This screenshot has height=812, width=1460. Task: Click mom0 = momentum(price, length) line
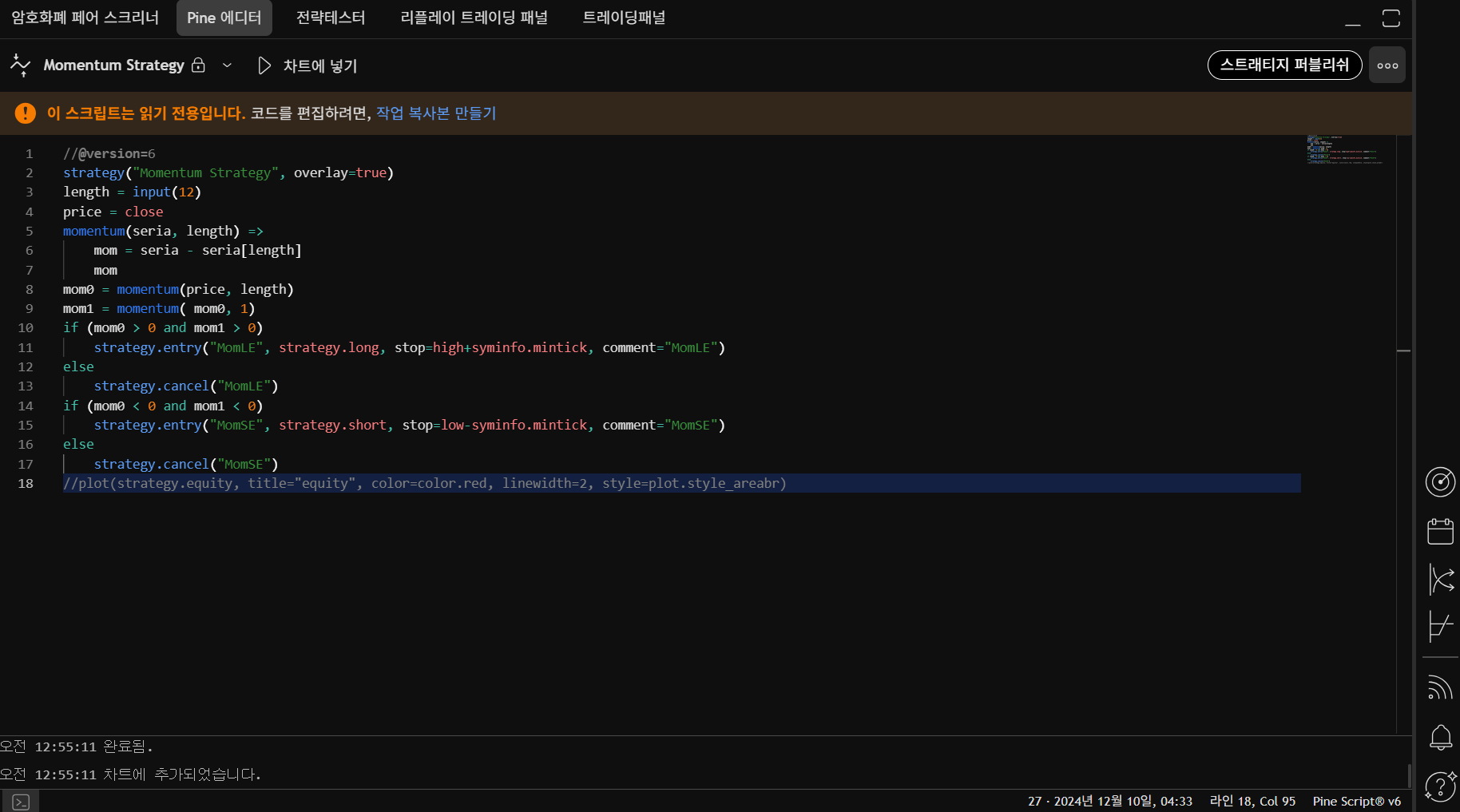[178, 289]
